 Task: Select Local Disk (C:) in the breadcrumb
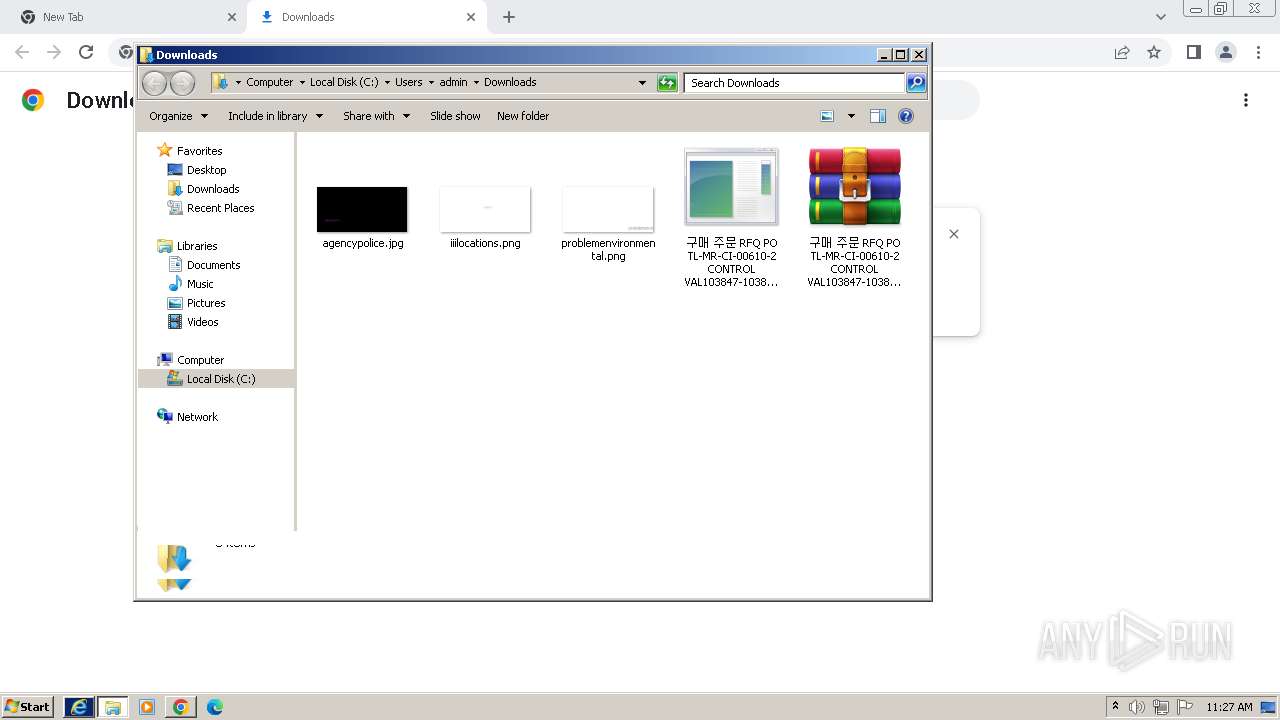[x=344, y=82]
